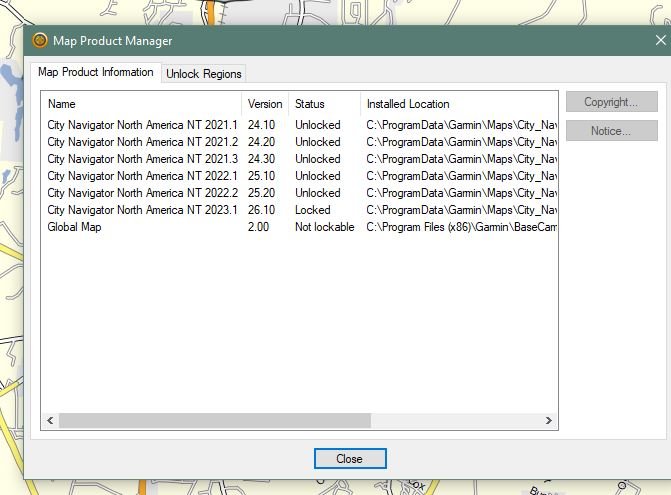Click version 25.20 cell
The height and width of the screenshot is (495, 671).
[261, 193]
